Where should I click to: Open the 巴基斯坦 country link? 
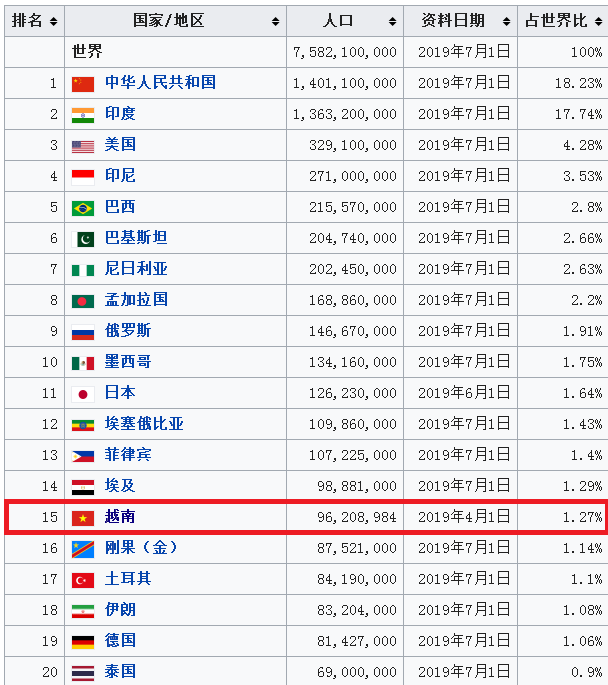click(x=136, y=237)
